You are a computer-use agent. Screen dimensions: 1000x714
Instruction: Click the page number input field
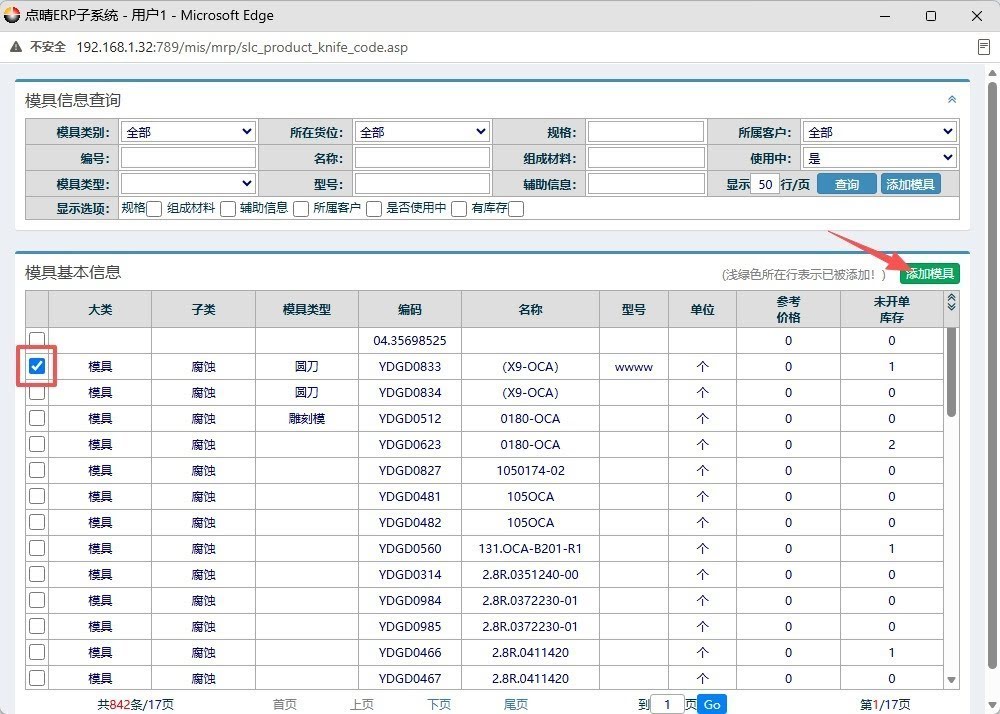[x=667, y=704]
